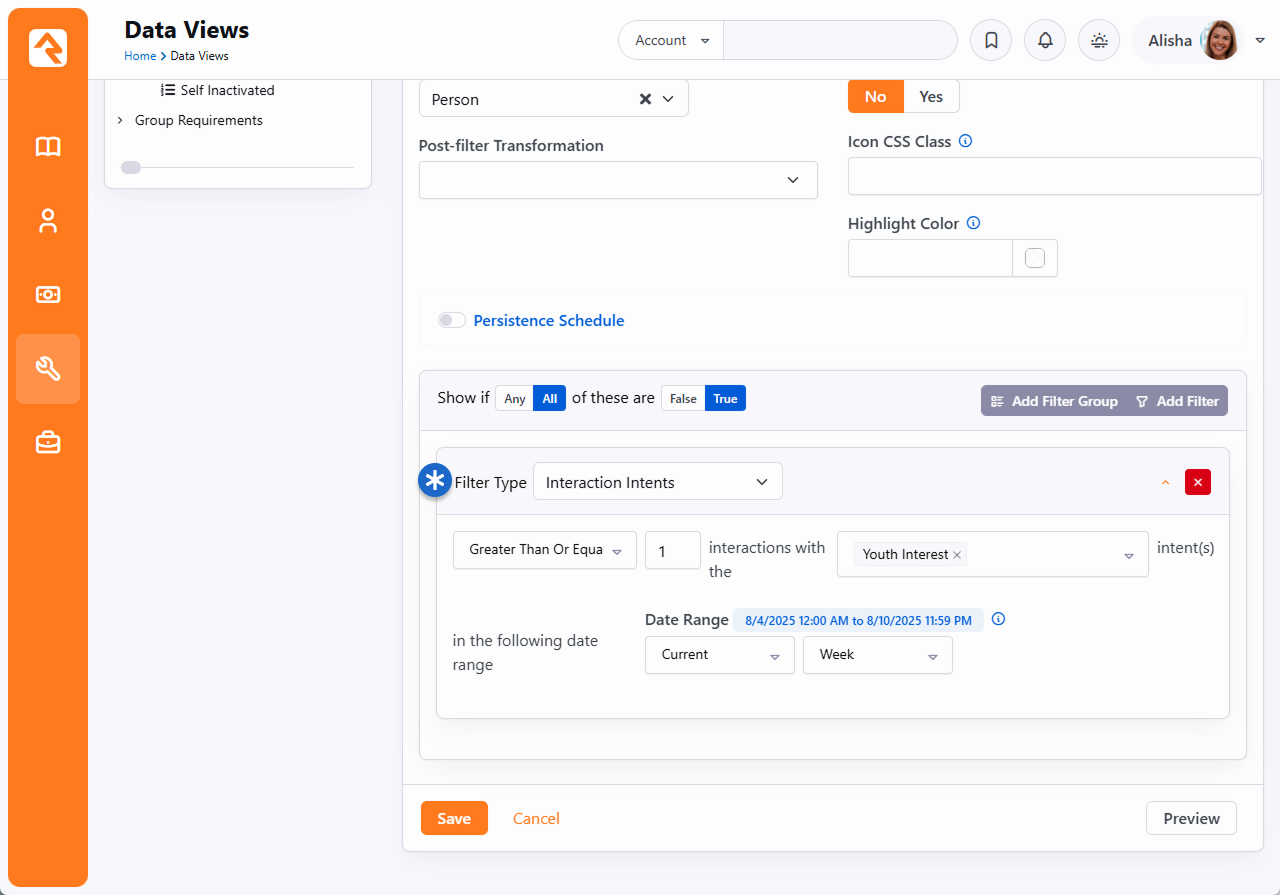Open the notifications bell icon

[1045, 41]
